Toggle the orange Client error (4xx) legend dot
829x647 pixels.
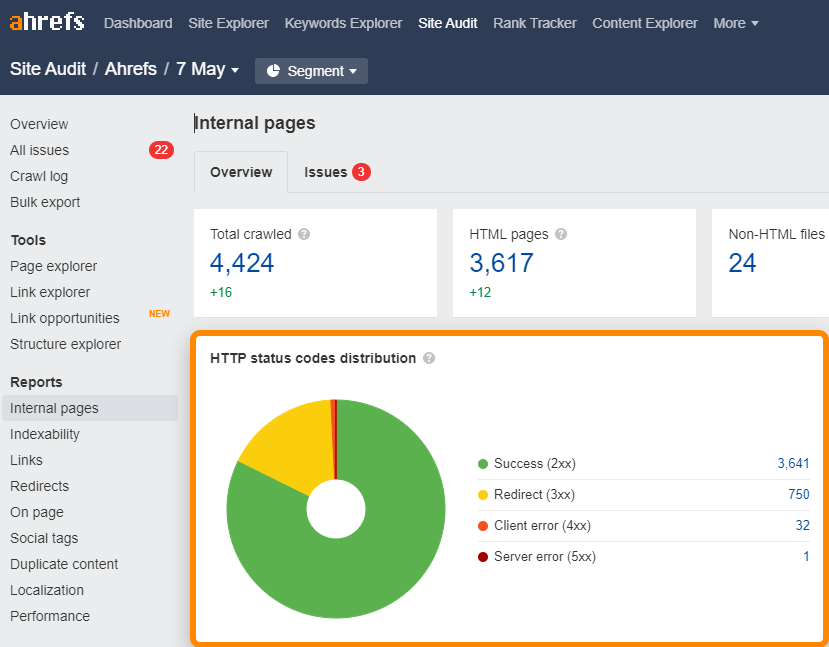(483, 526)
